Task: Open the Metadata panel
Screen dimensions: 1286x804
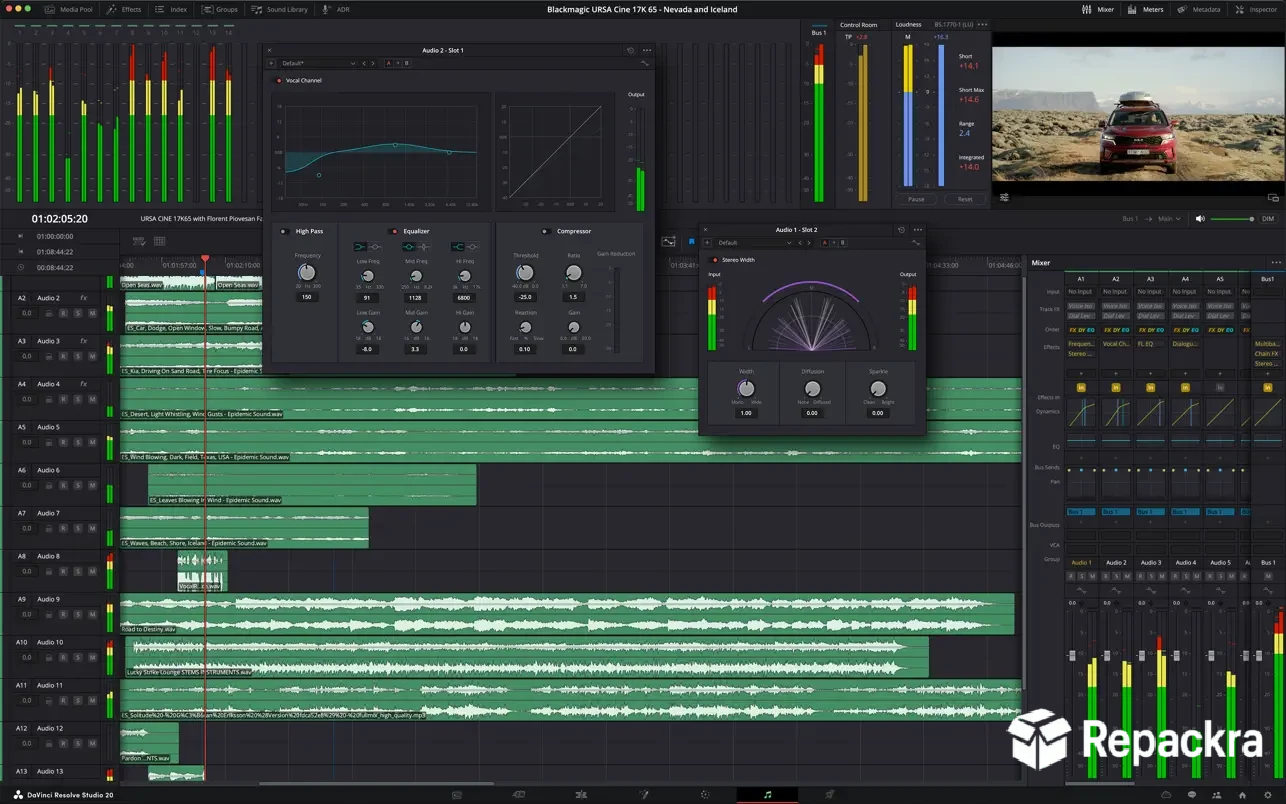Action: pyautogui.click(x=1199, y=9)
